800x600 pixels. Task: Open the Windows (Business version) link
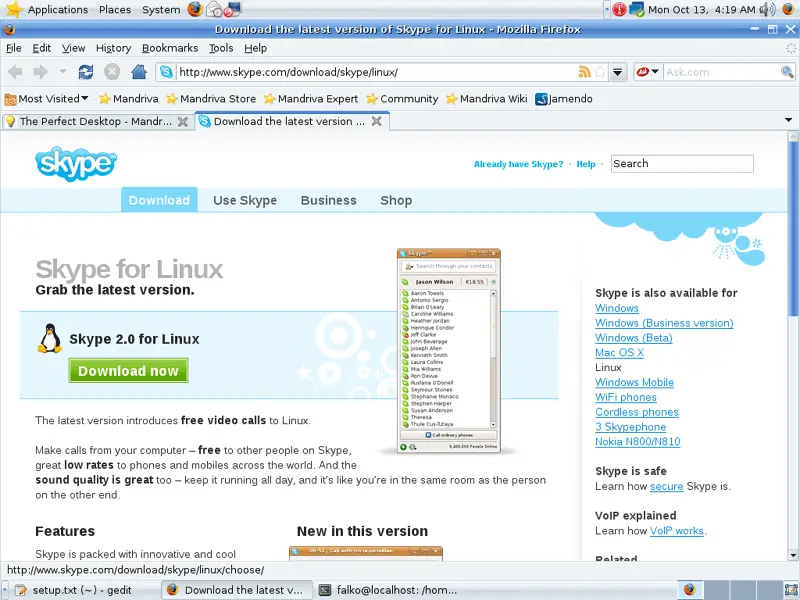664,323
